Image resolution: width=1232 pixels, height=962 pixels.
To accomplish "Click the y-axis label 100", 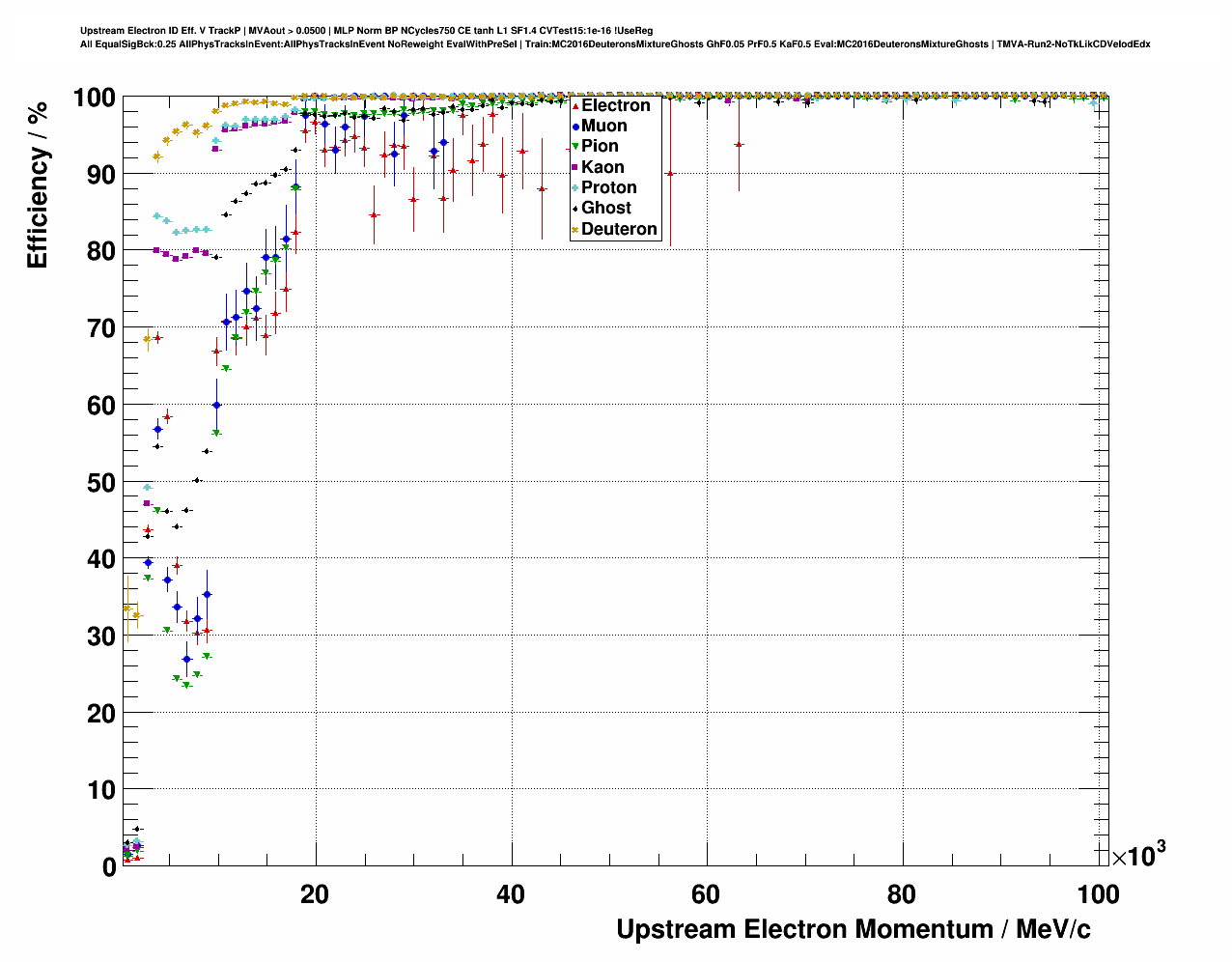I will pyautogui.click(x=94, y=98).
